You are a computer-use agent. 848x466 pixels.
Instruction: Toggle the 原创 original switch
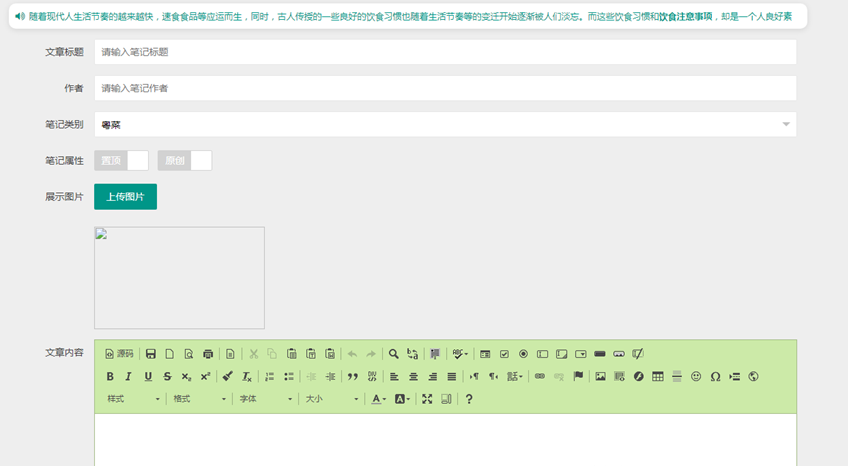(185, 161)
